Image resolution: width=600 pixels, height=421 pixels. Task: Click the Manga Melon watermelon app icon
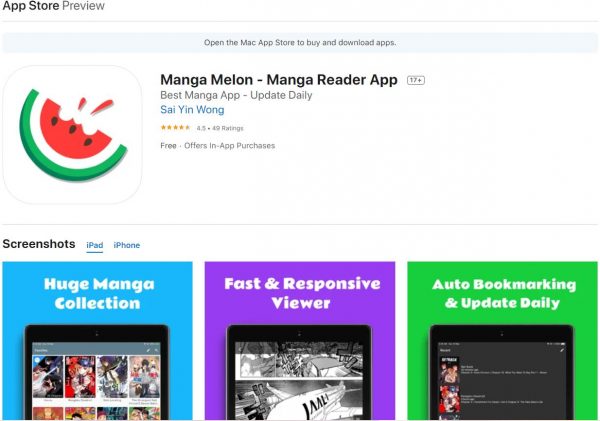coord(72,134)
